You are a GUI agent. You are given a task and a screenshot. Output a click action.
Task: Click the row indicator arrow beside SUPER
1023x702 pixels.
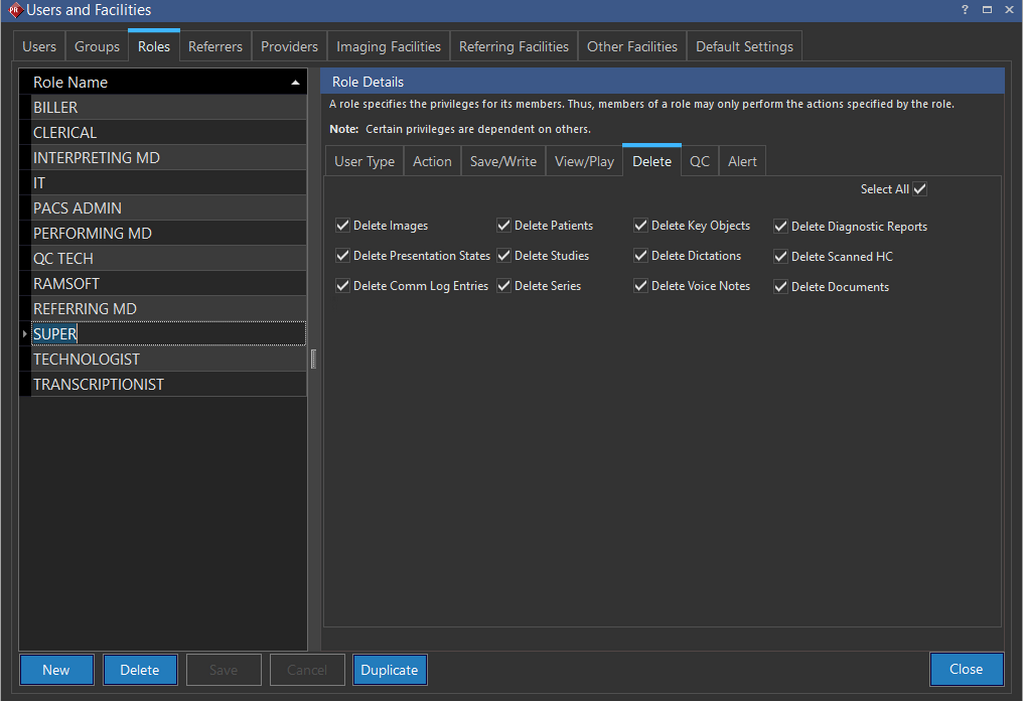tap(24, 334)
